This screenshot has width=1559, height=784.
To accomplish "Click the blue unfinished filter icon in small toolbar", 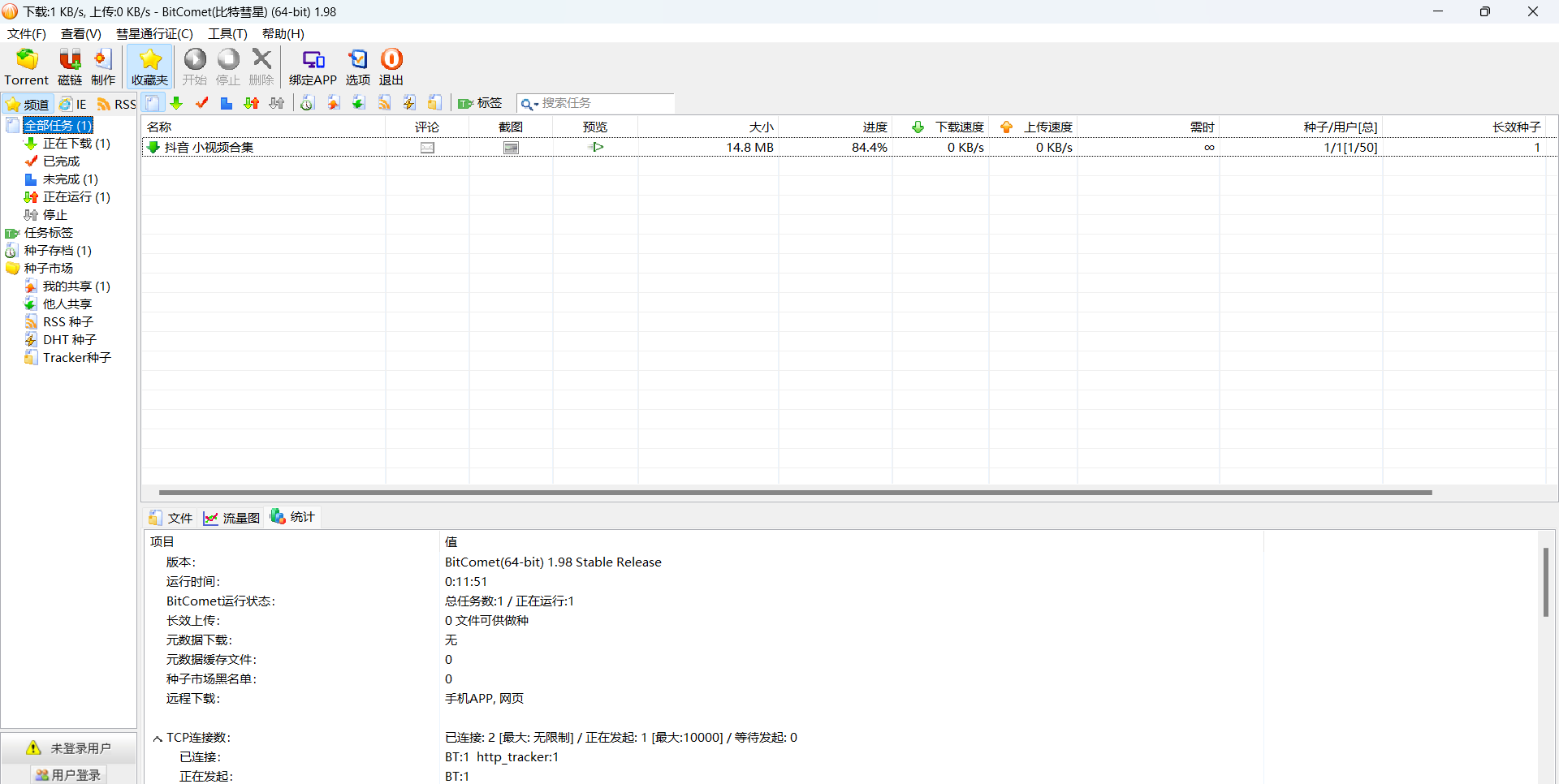I will pyautogui.click(x=227, y=103).
